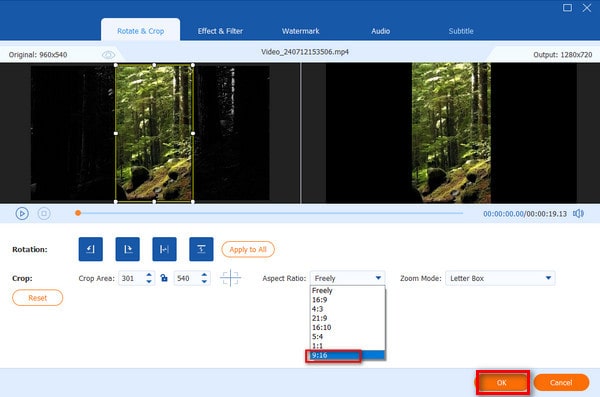Screen dimensions: 600x397
Task: Rotate video right 90 degrees
Action: pyautogui.click(x=127, y=249)
